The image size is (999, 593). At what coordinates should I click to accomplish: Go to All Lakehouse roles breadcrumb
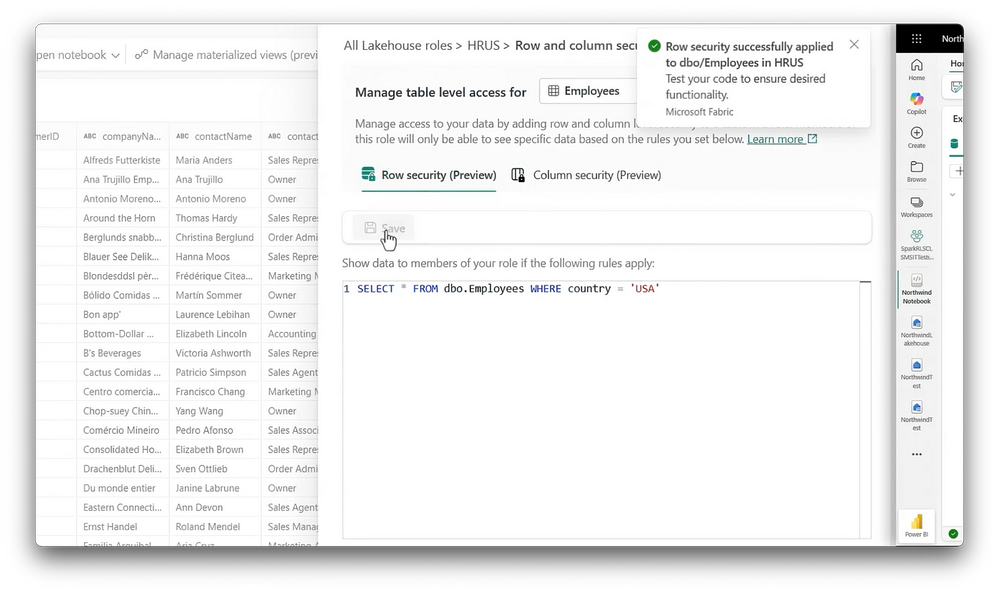[398, 45]
